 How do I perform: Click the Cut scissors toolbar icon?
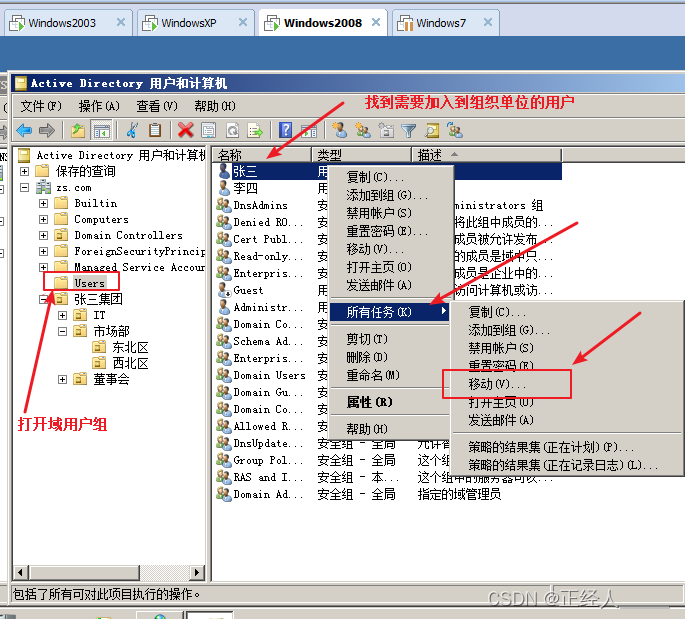point(132,130)
